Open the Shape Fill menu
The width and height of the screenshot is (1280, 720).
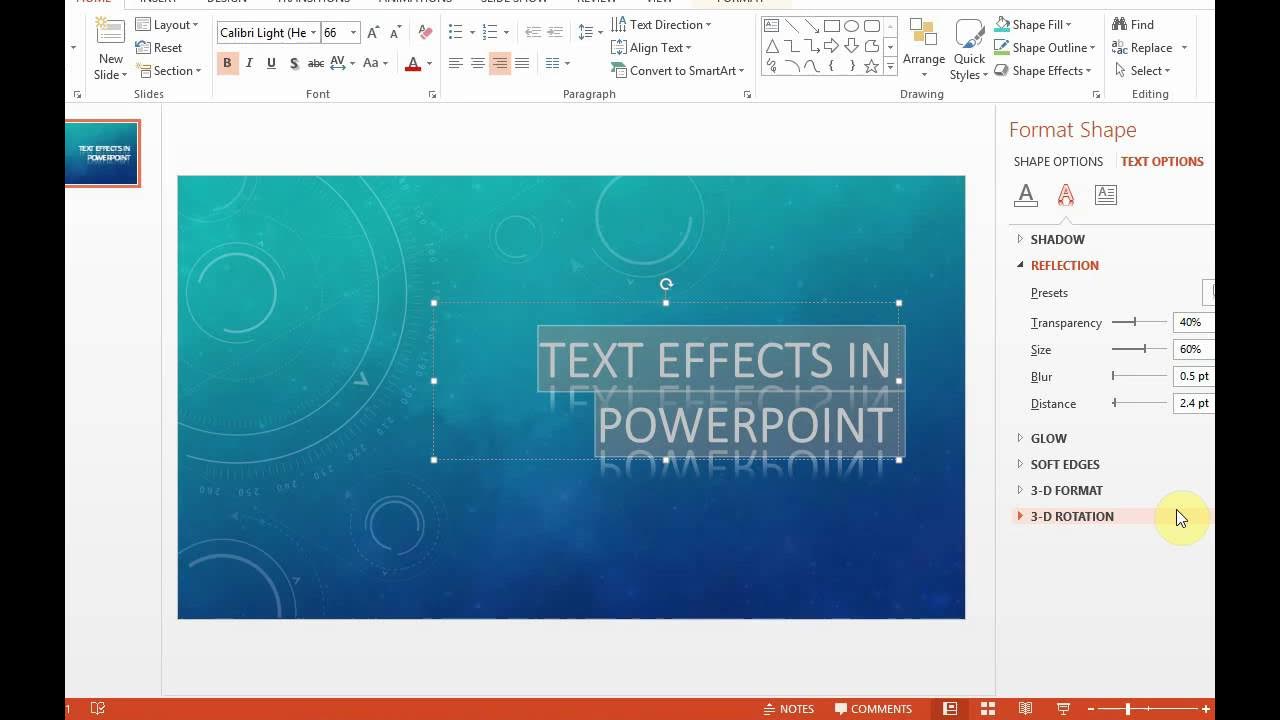point(1033,24)
